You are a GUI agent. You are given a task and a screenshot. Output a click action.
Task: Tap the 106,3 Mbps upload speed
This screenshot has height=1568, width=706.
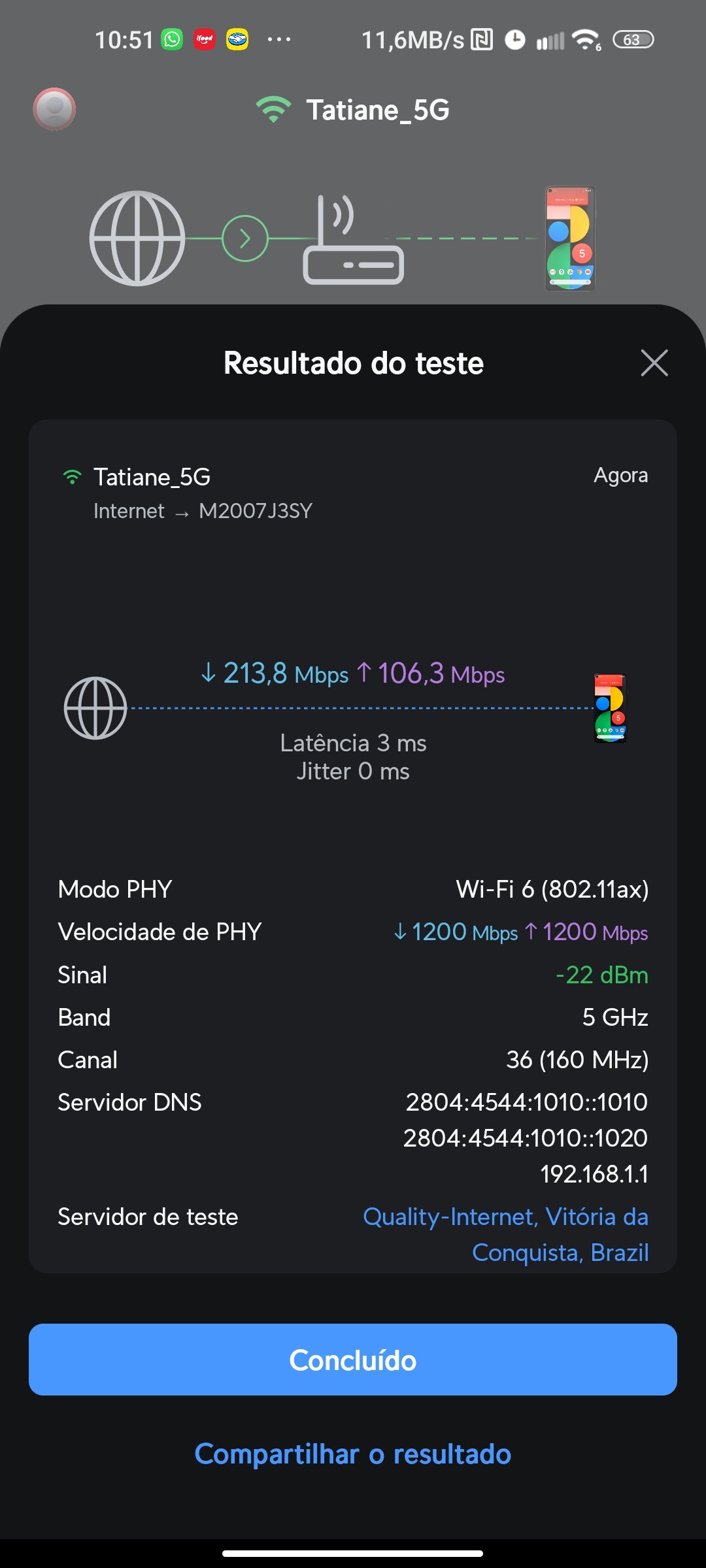pos(431,674)
